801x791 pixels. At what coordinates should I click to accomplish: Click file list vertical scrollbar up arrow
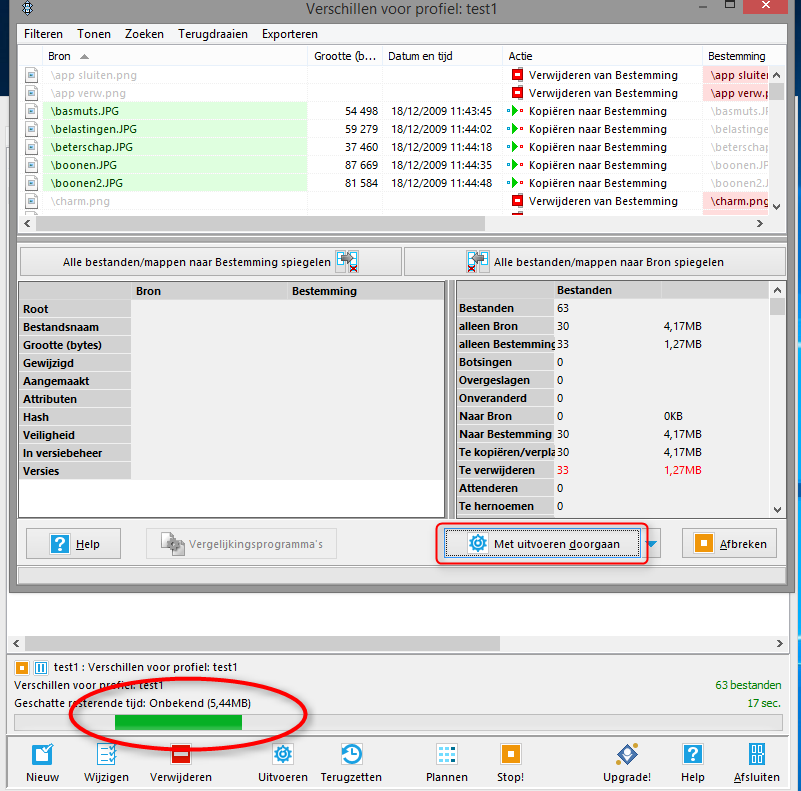point(777,75)
